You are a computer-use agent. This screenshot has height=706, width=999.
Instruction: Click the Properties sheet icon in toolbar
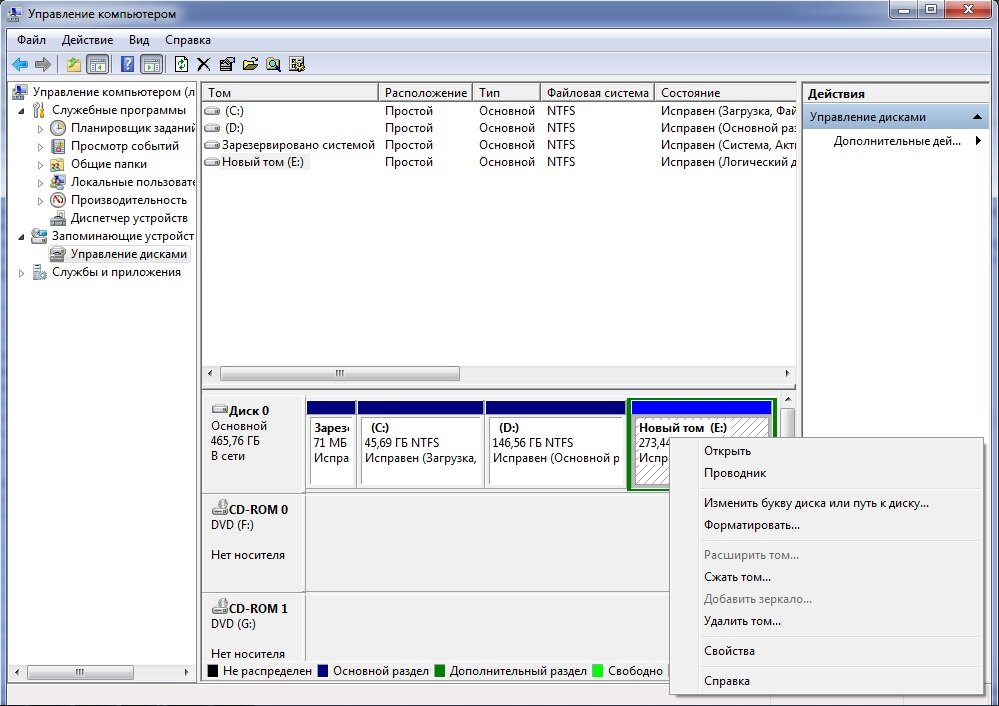[227, 64]
